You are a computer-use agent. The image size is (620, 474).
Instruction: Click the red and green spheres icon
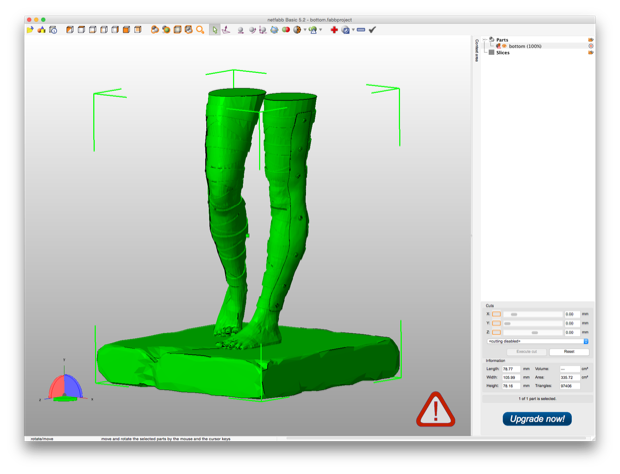pos(285,30)
